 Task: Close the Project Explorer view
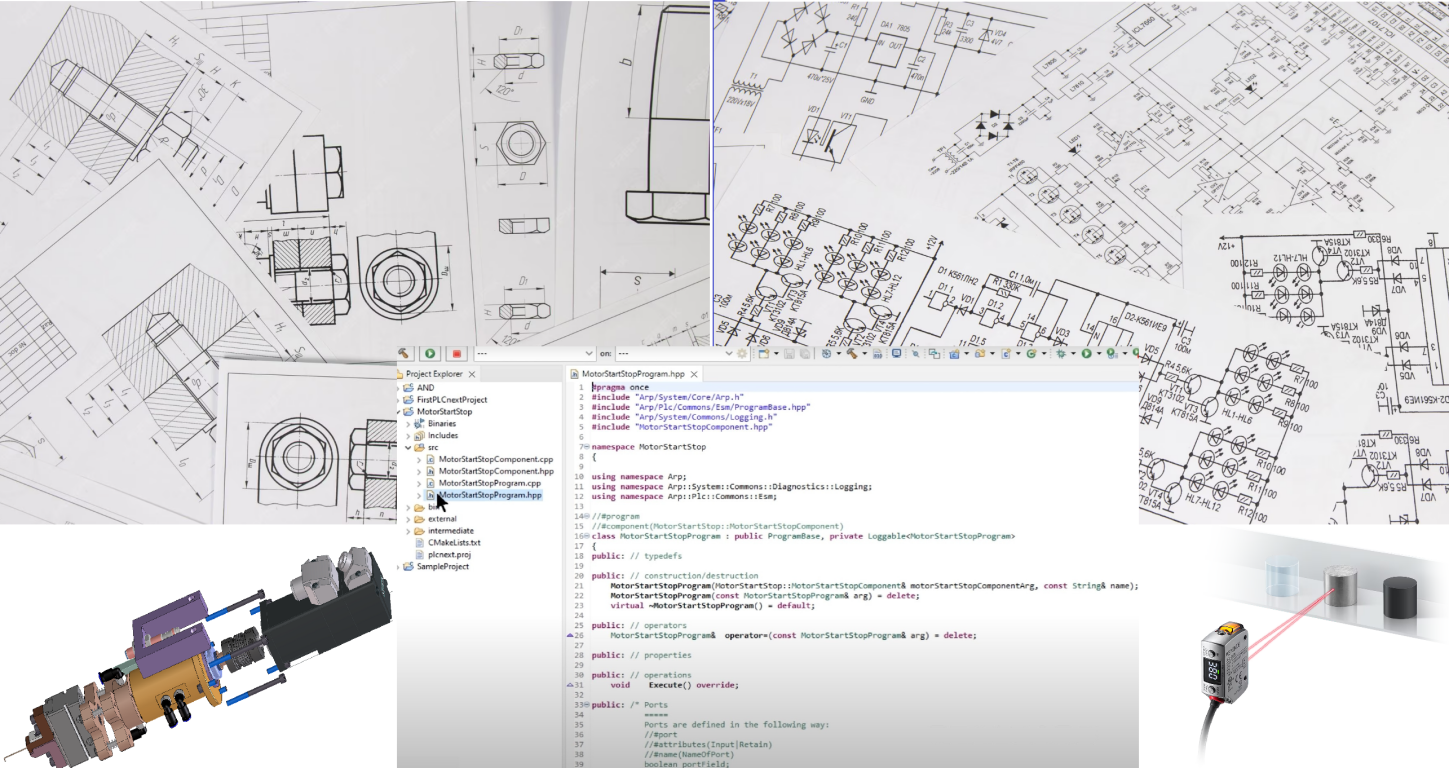(x=472, y=374)
